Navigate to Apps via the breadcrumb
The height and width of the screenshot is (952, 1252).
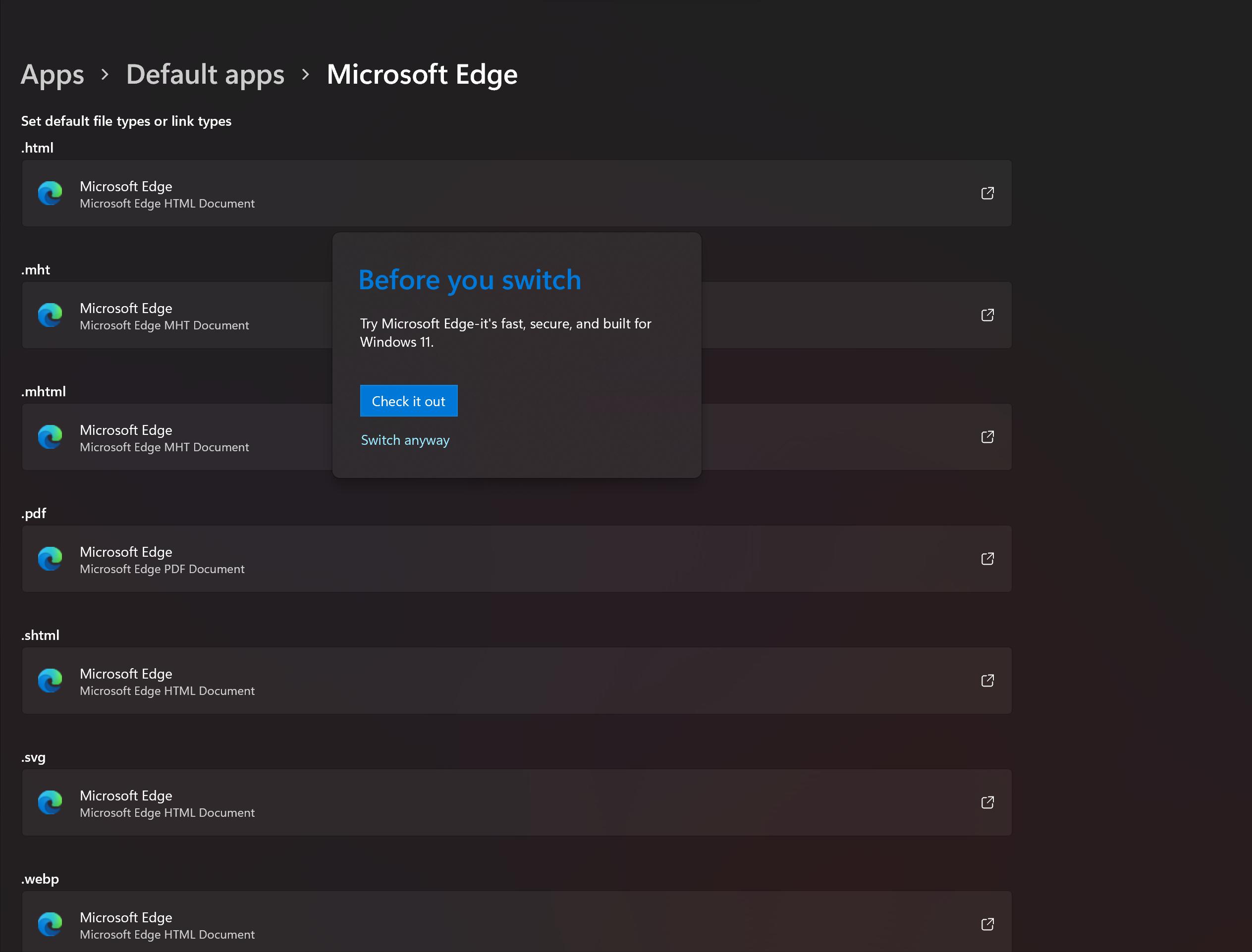(52, 74)
